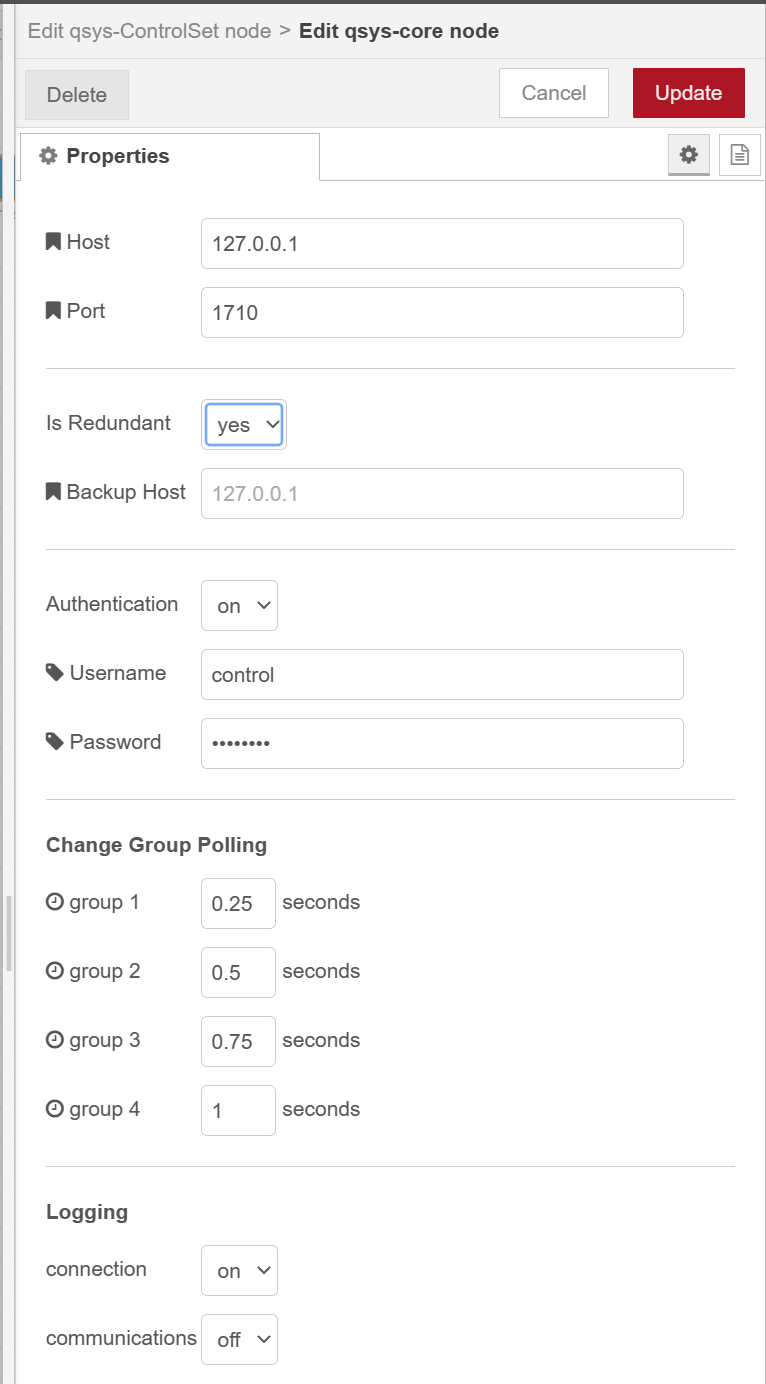Click the tag icon beside Password

point(55,742)
